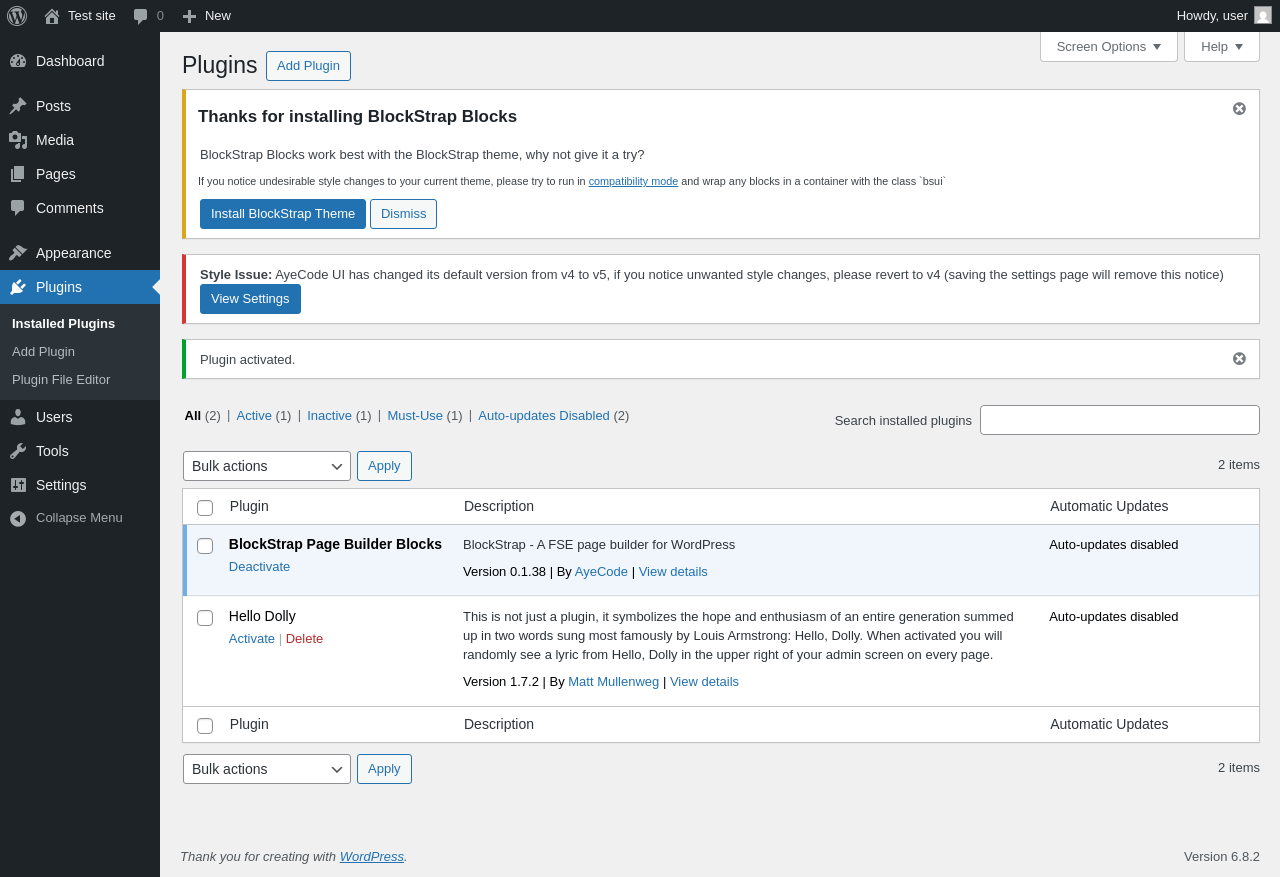The width and height of the screenshot is (1280, 877).
Task: Focus the Search installed plugins field
Action: [x=1120, y=420]
